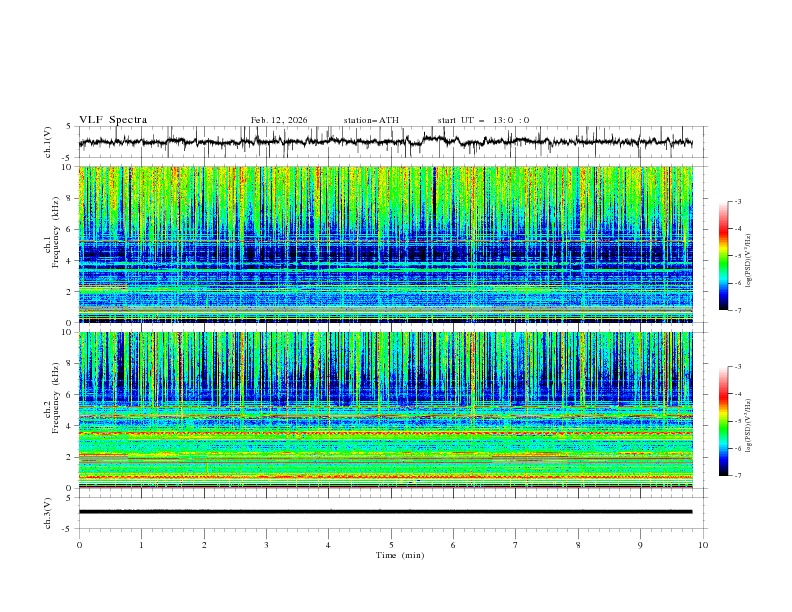Click the "start UT = 13:0 :0" text
792x612 pixels.
tap(483, 120)
